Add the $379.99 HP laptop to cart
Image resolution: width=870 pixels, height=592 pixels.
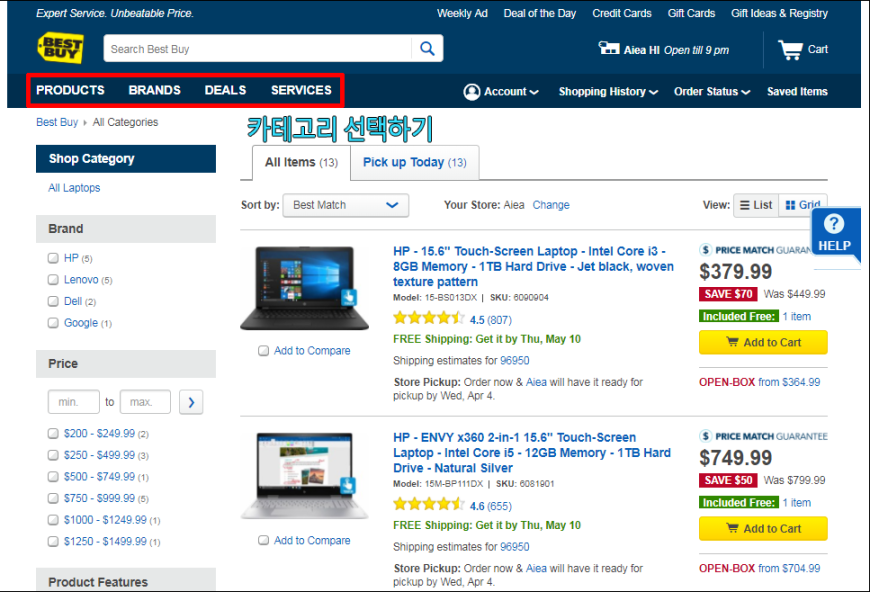763,342
